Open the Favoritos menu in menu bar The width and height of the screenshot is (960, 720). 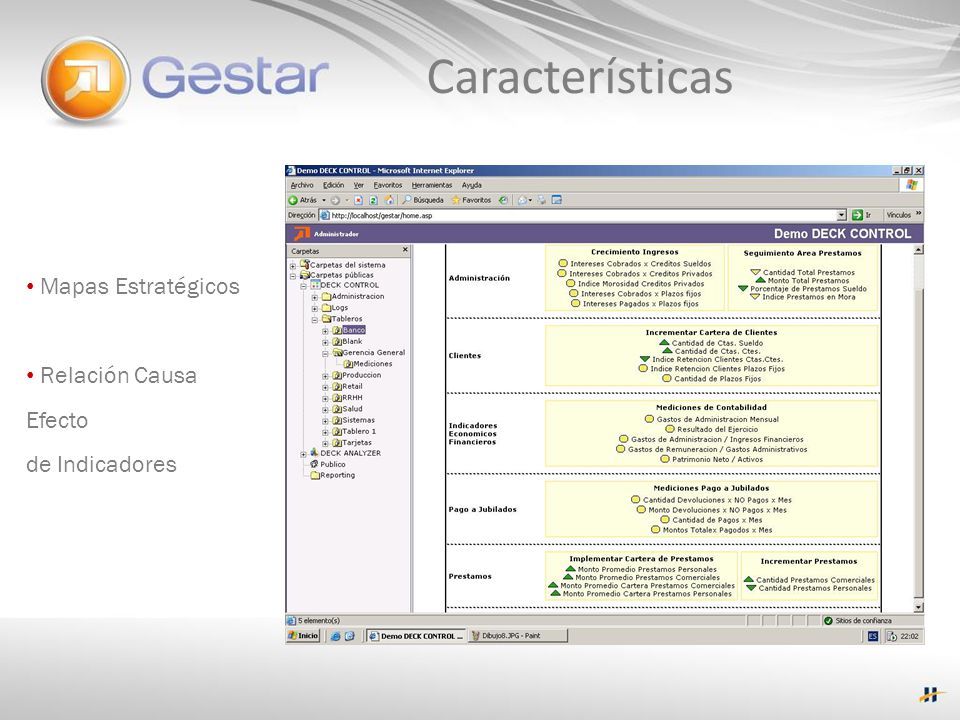point(388,185)
